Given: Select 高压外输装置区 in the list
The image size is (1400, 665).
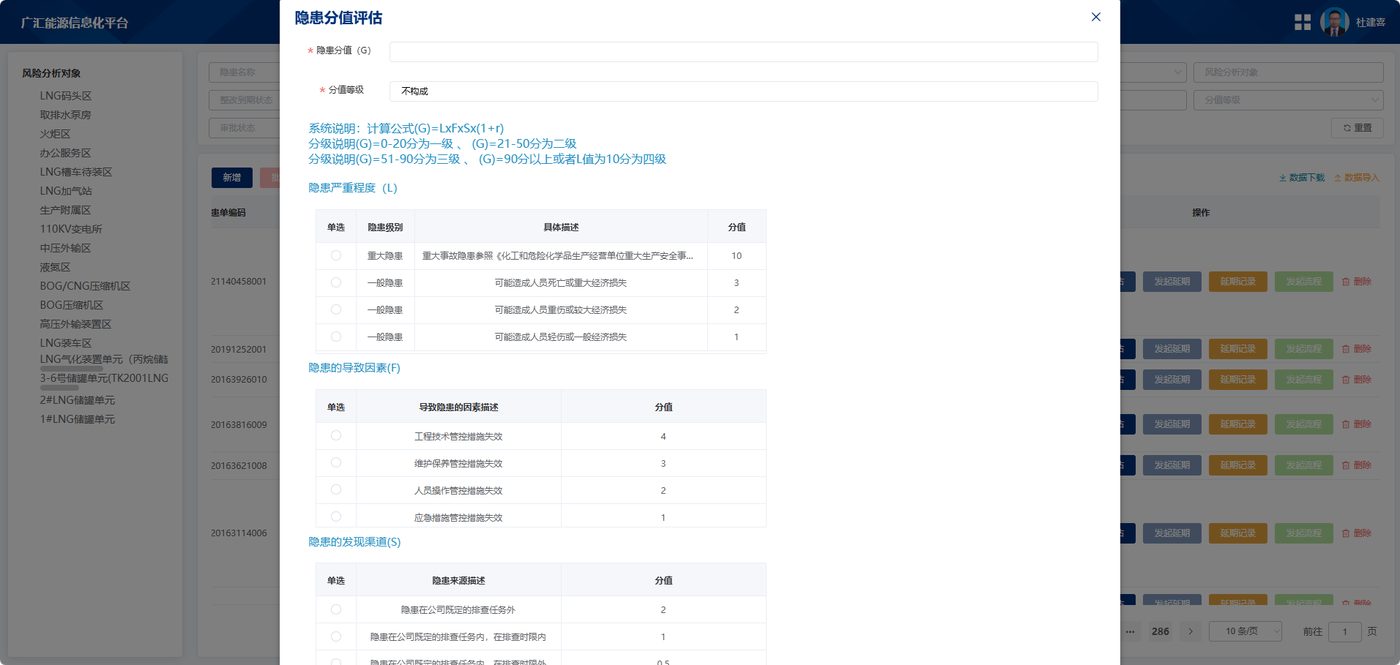Looking at the screenshot, I should (76, 324).
